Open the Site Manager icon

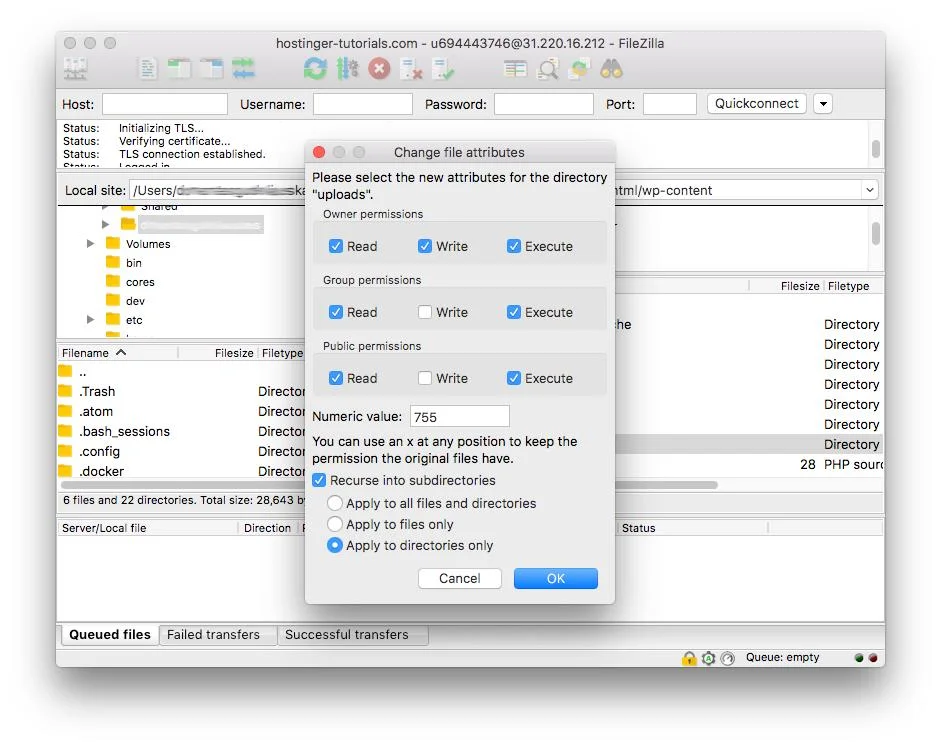(75, 69)
